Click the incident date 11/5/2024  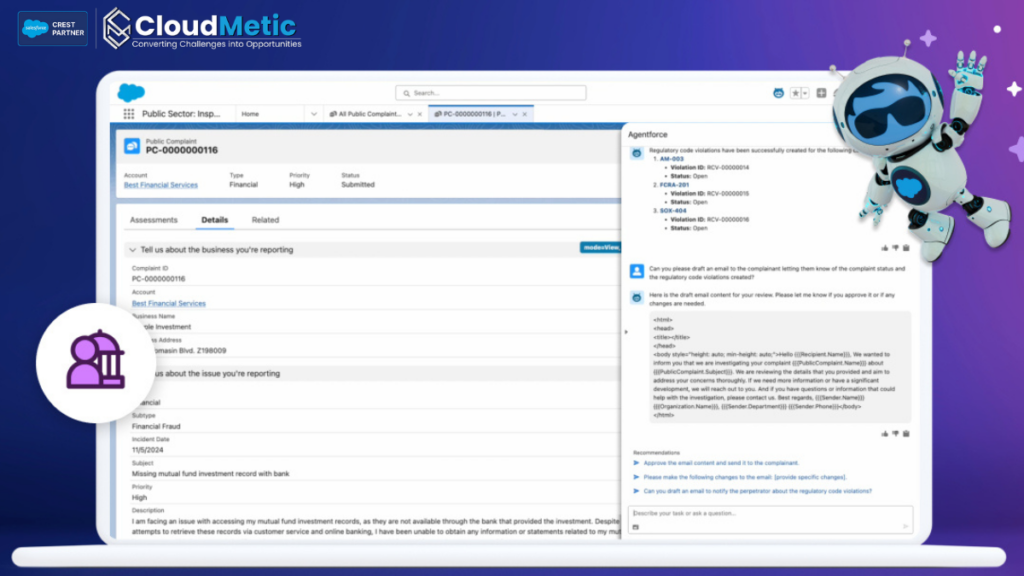pyautogui.click(x=148, y=450)
